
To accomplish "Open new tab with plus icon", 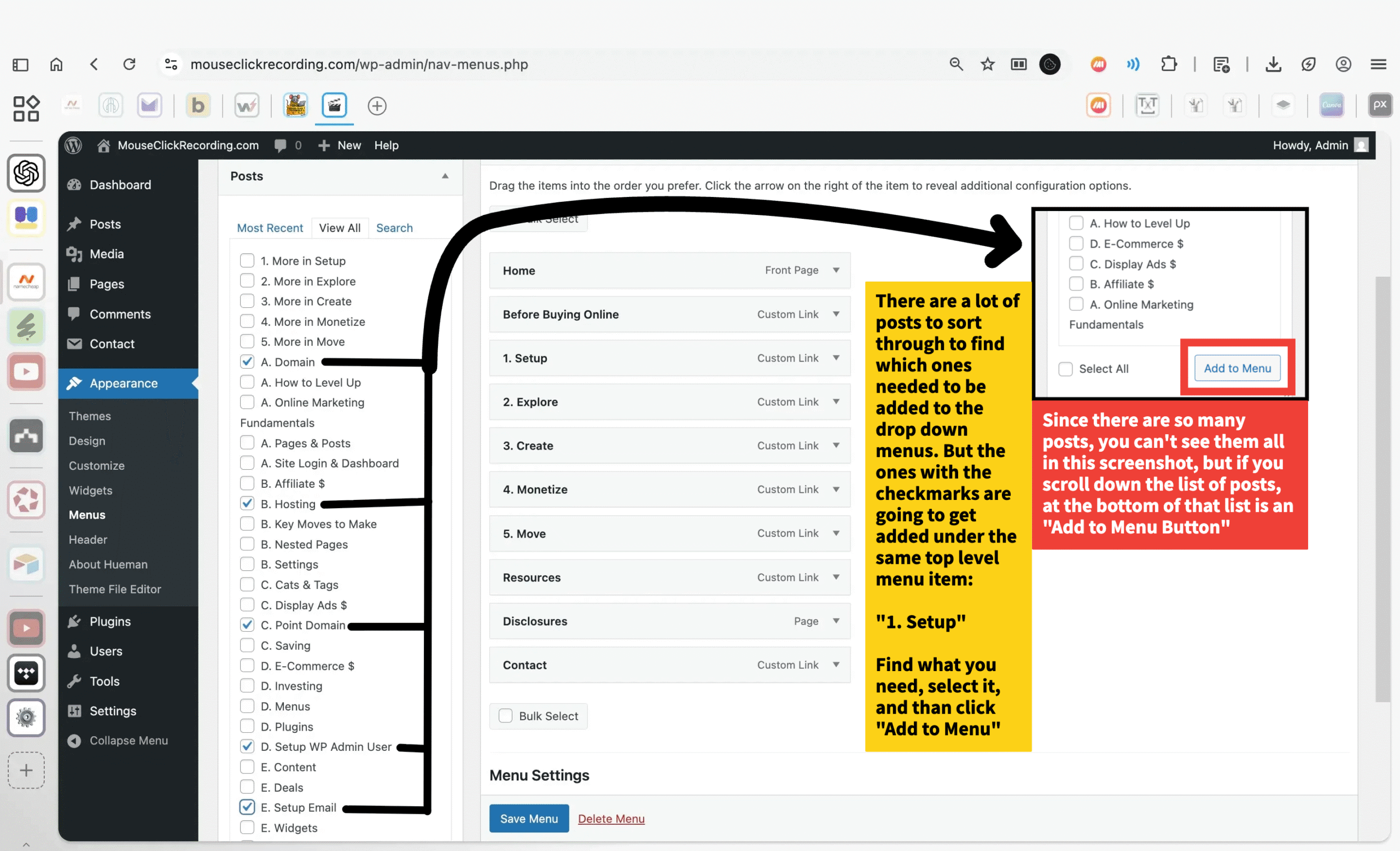I will (377, 106).
